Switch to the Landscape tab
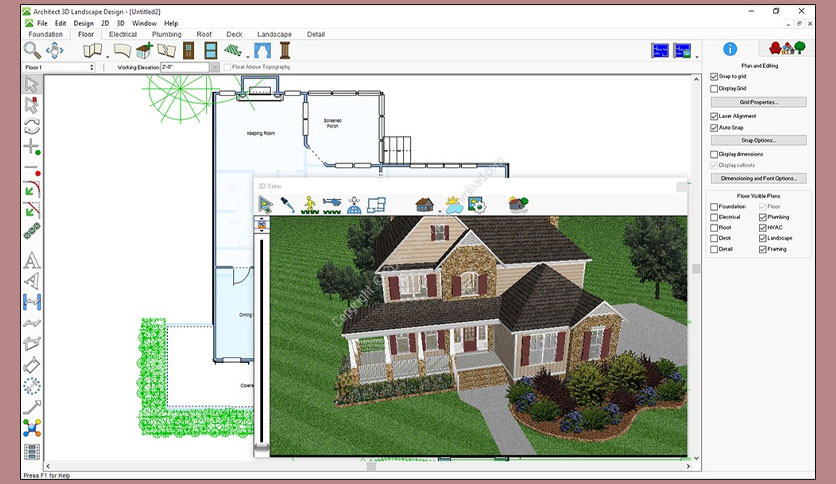Screen dimensions: 836x484 pos(274,34)
